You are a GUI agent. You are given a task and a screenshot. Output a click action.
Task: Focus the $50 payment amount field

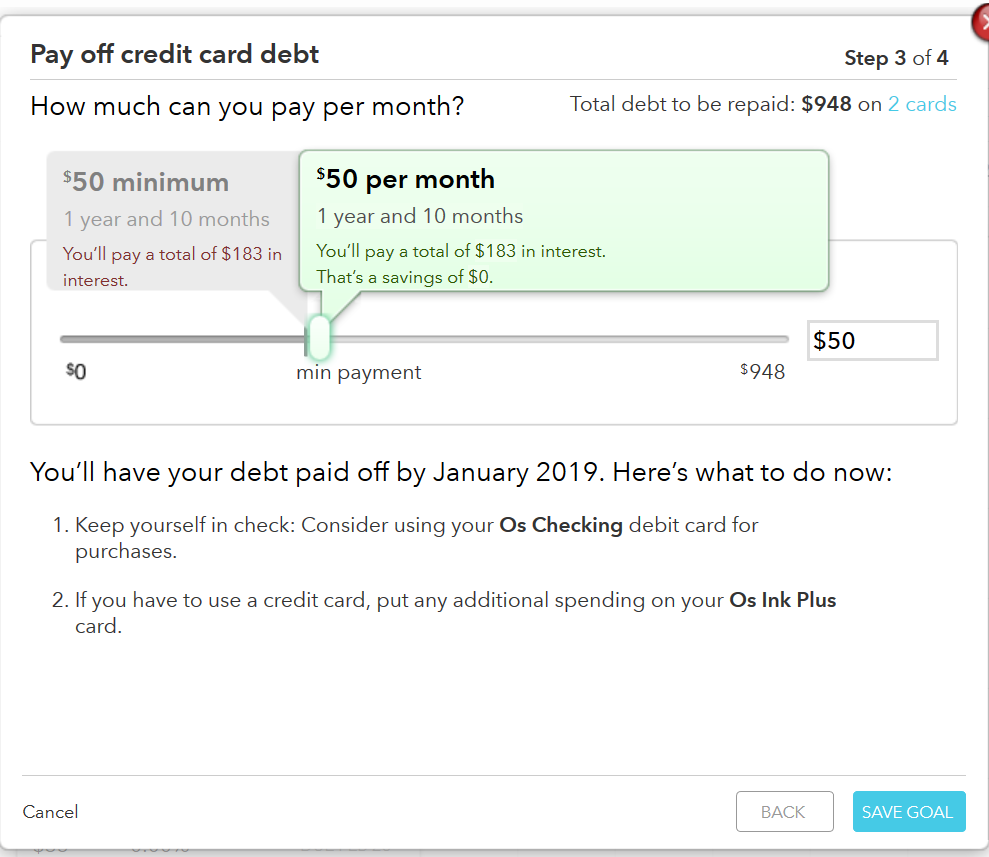pos(872,341)
